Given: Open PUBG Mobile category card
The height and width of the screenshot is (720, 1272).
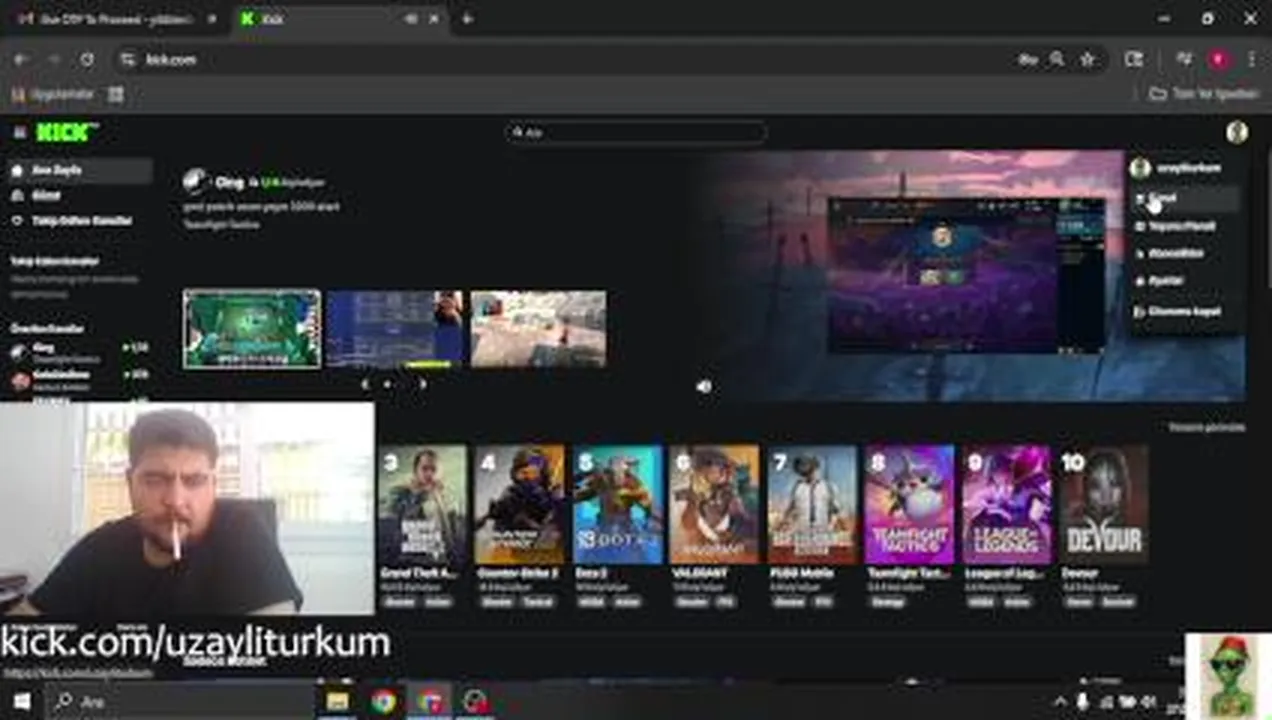Looking at the screenshot, I should click(812, 527).
